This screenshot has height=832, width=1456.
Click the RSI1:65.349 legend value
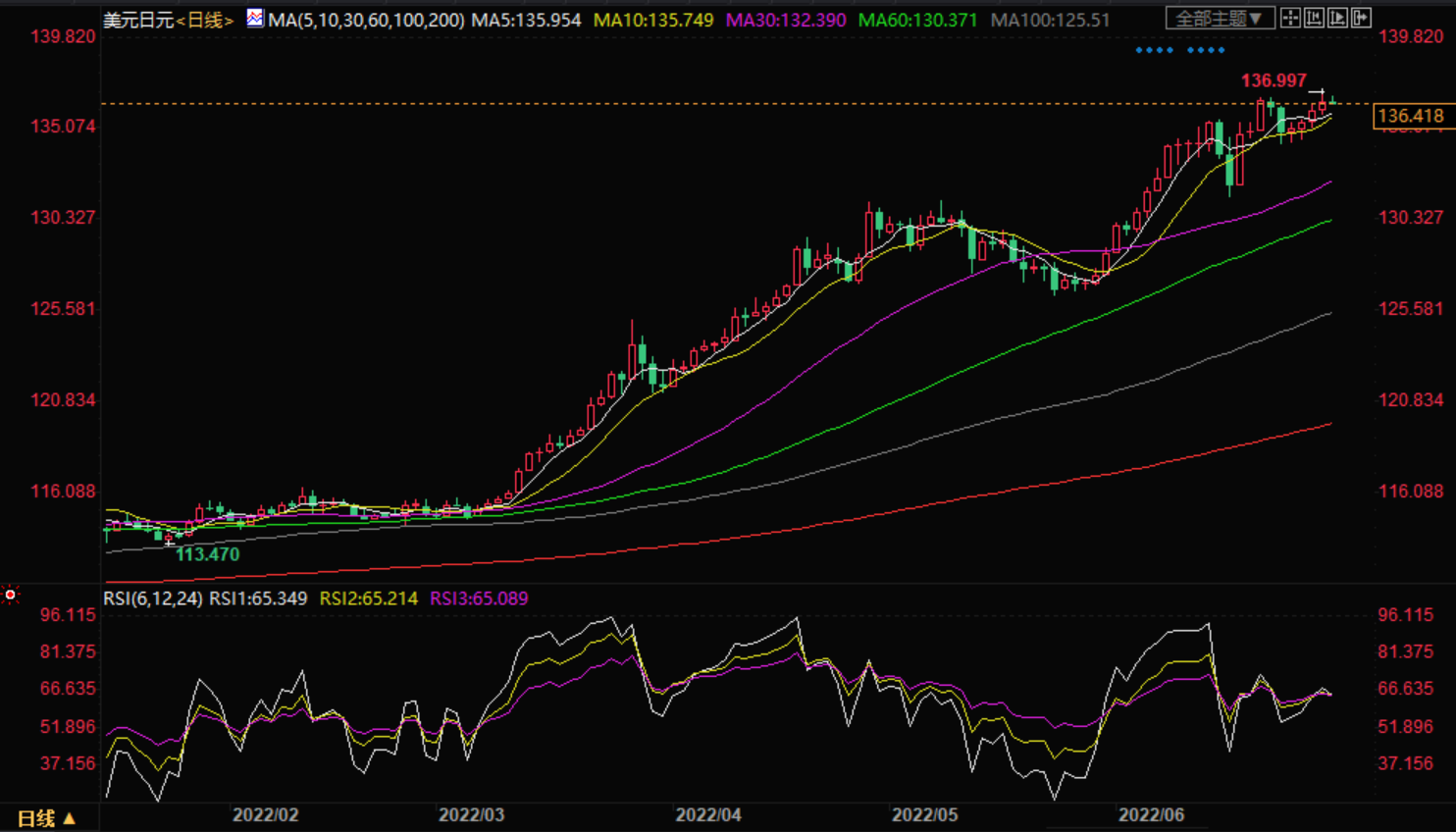pos(258,598)
